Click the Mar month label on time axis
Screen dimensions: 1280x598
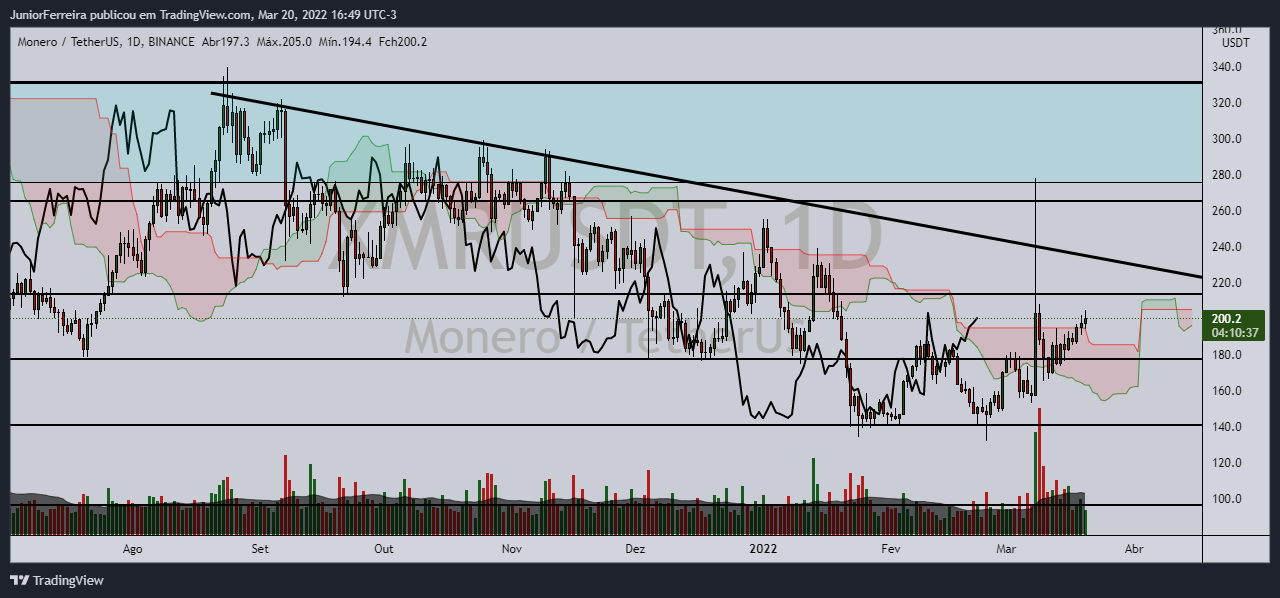pos(1006,549)
